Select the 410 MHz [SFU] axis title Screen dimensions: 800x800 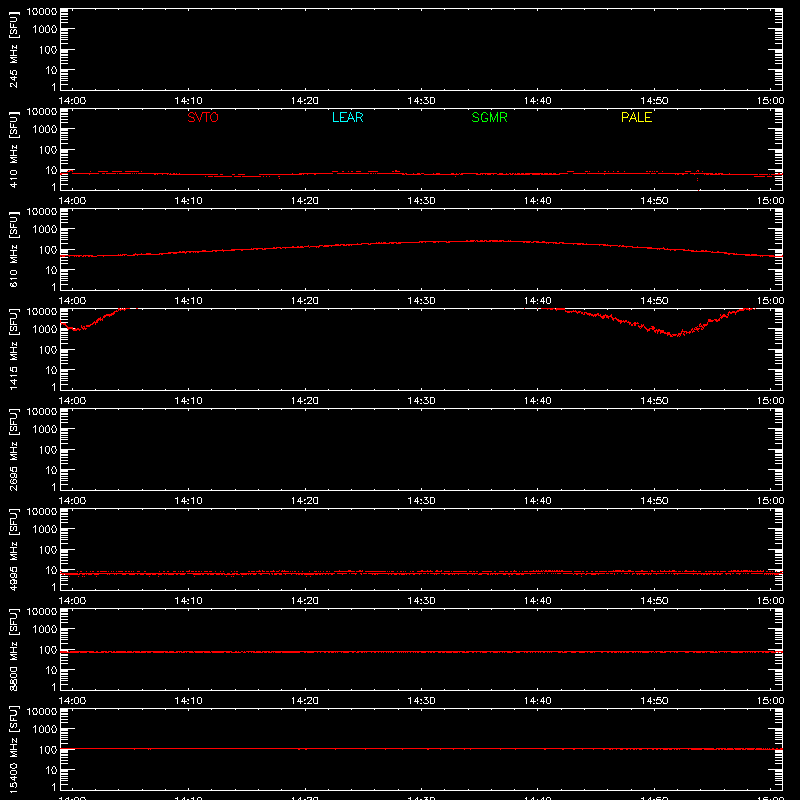coord(13,149)
